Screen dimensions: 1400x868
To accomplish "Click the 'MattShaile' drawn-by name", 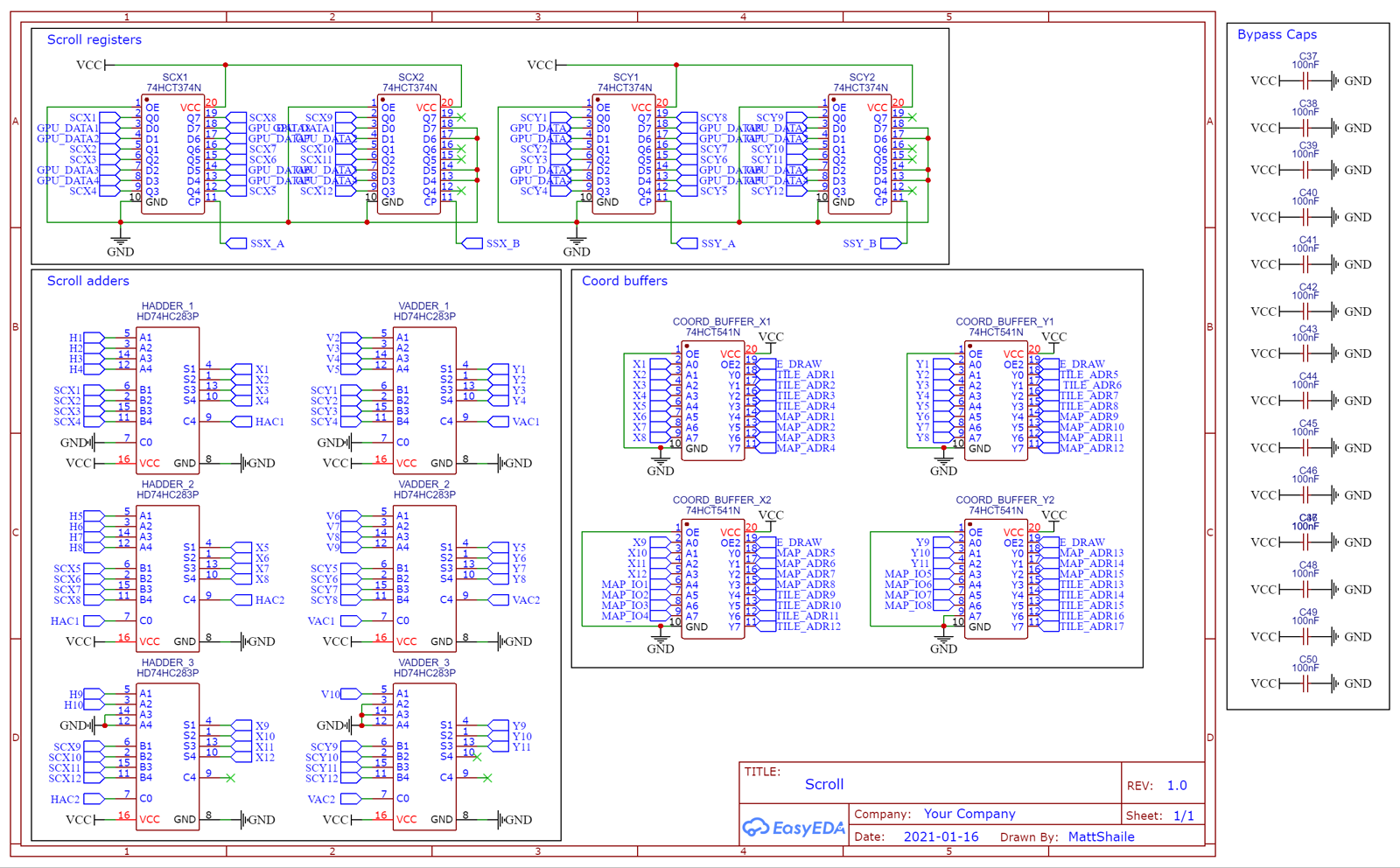I will pyautogui.click(x=1101, y=836).
